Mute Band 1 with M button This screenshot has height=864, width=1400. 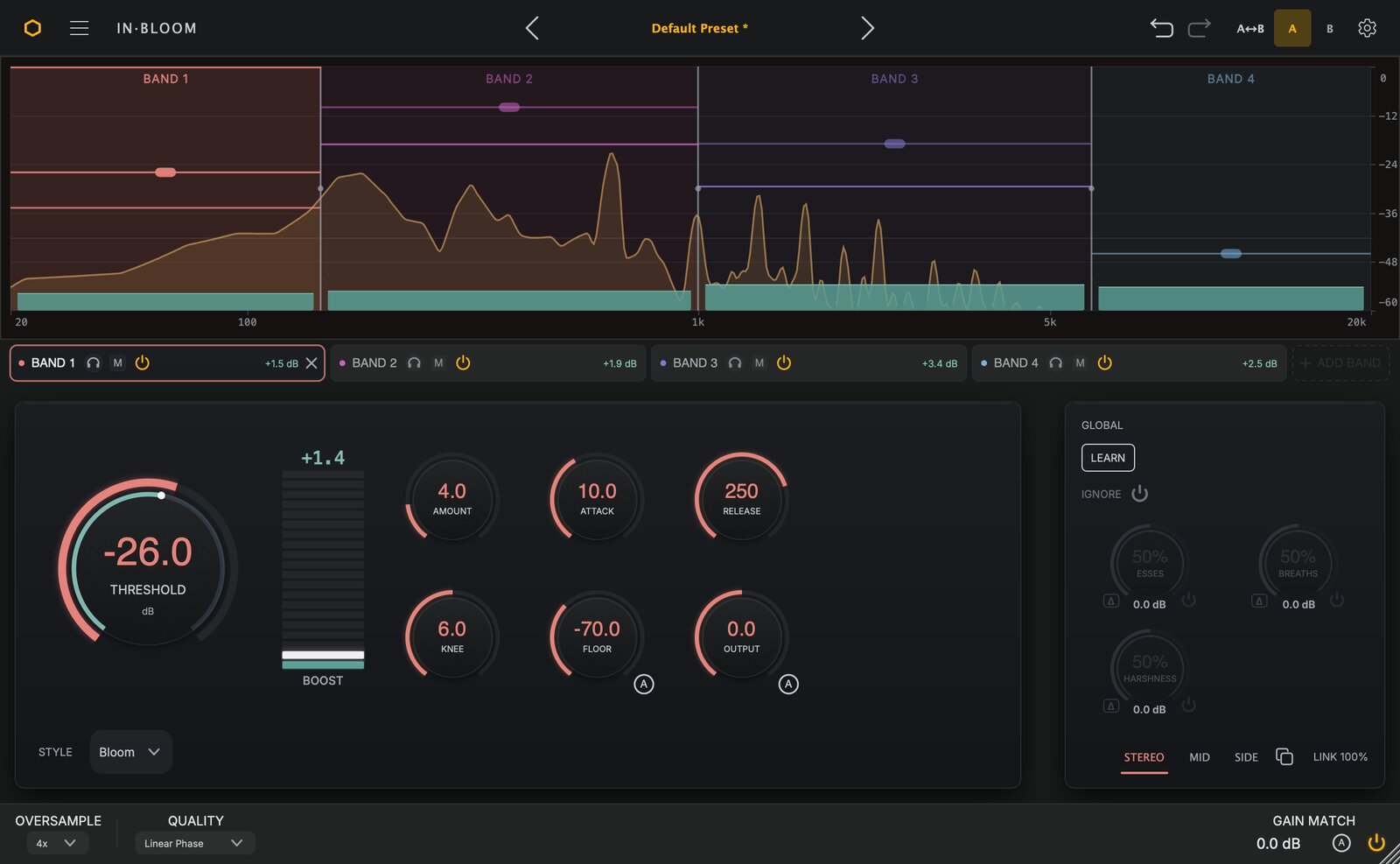click(x=118, y=363)
